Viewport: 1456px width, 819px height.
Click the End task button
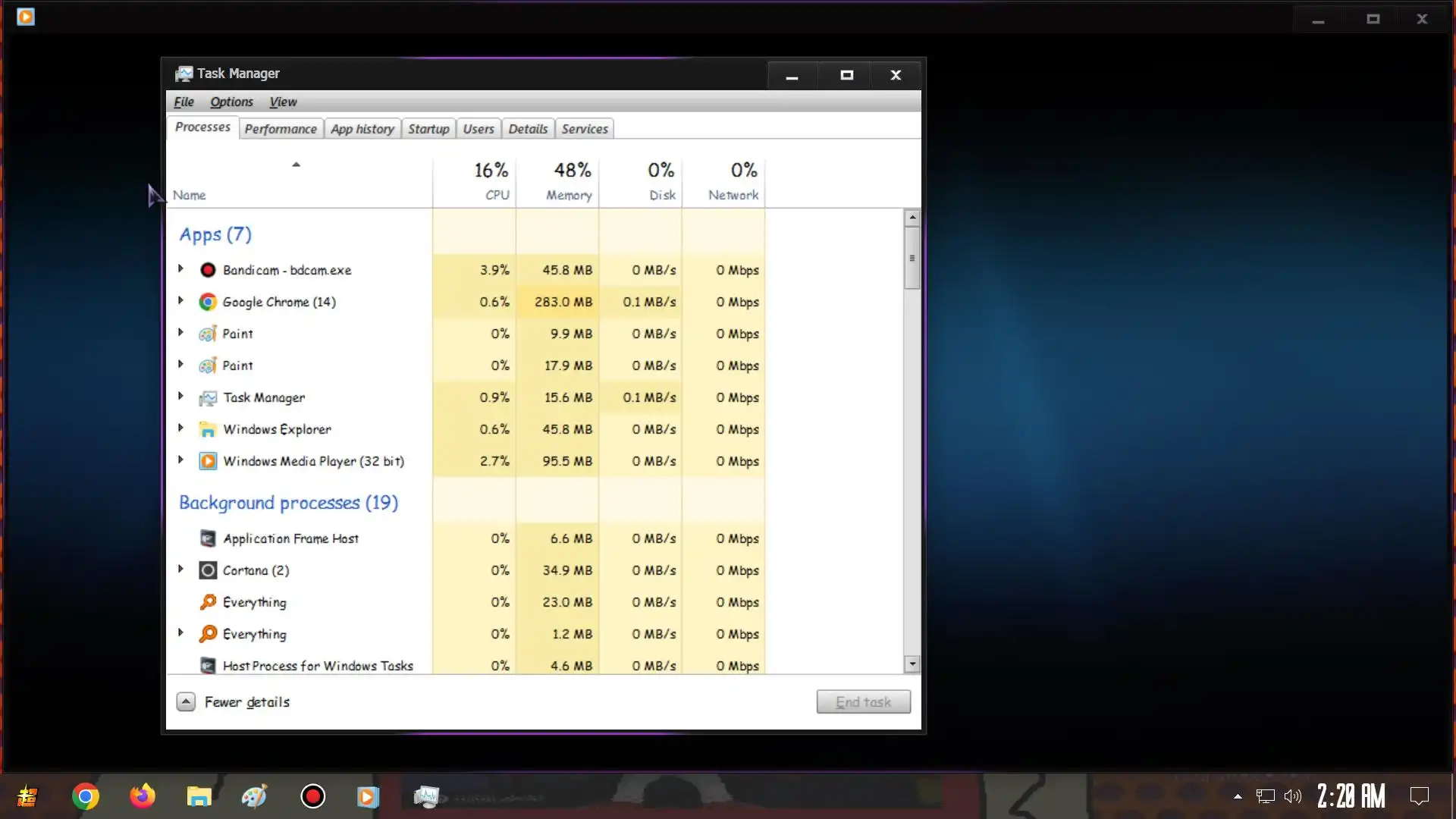[863, 702]
